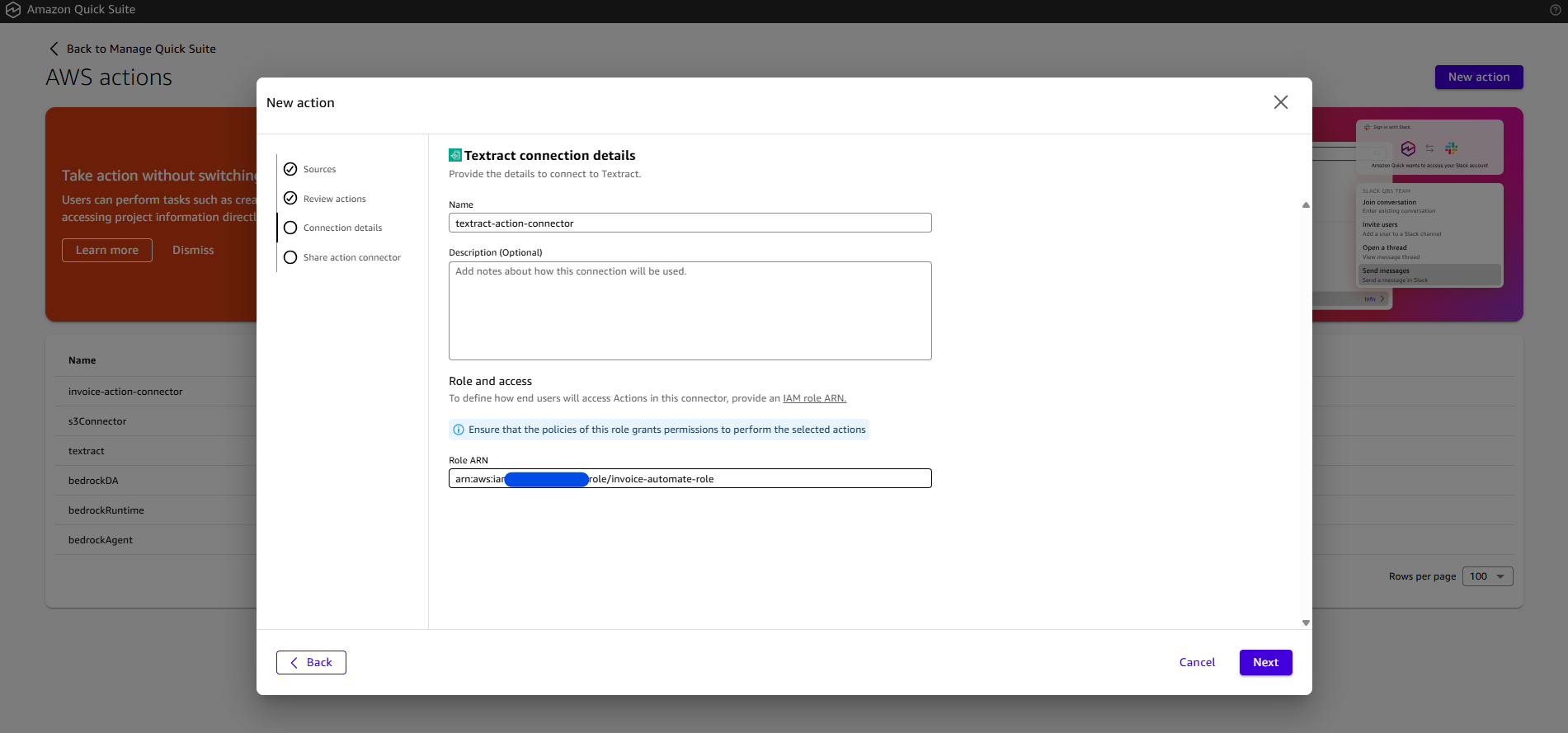The height and width of the screenshot is (733, 1568).
Task: Click the Slack logo in banner illustration
Action: (x=1451, y=148)
